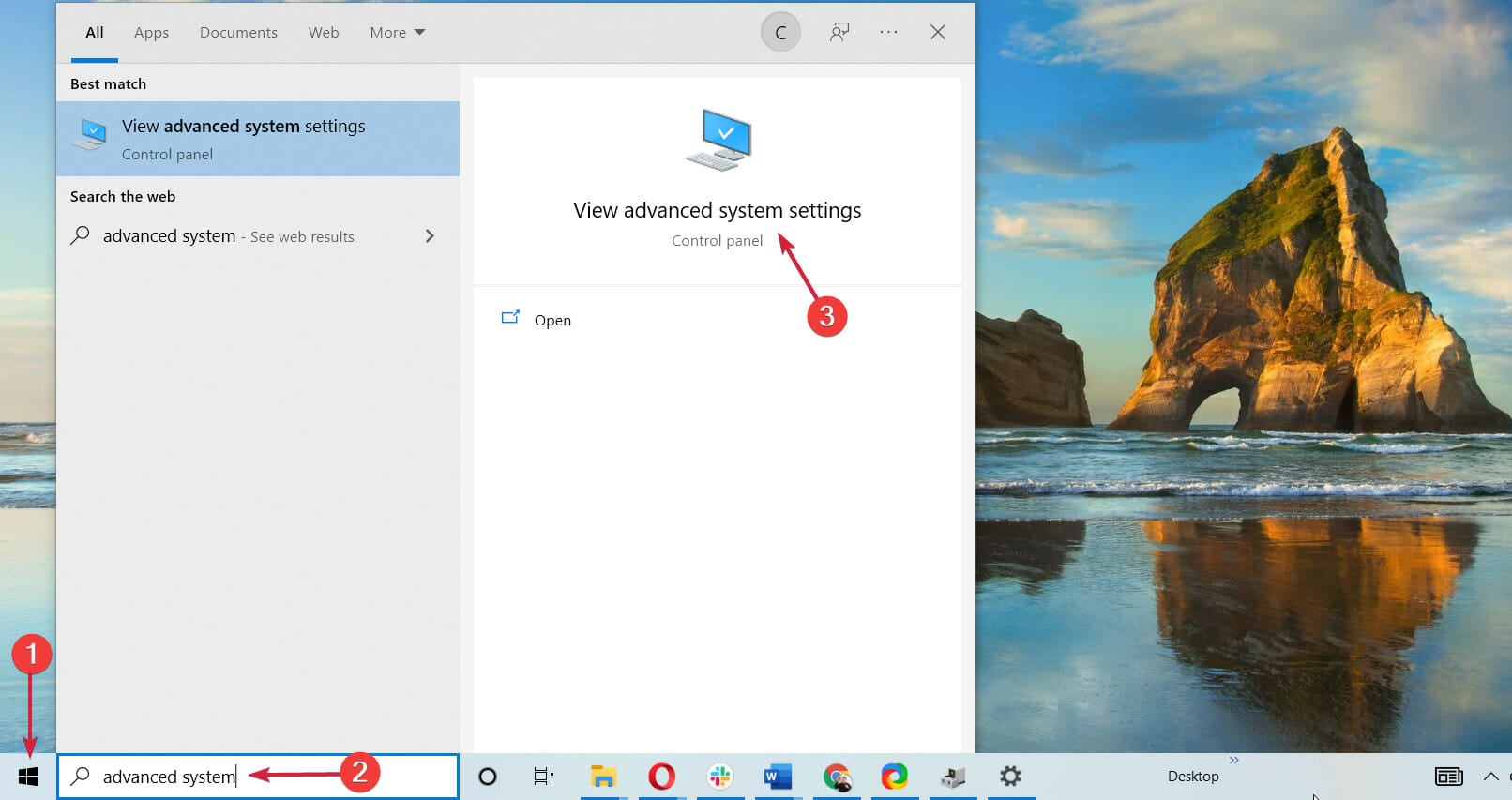1512x800 pixels.
Task: Open Cortana from the taskbar
Action: (x=488, y=777)
